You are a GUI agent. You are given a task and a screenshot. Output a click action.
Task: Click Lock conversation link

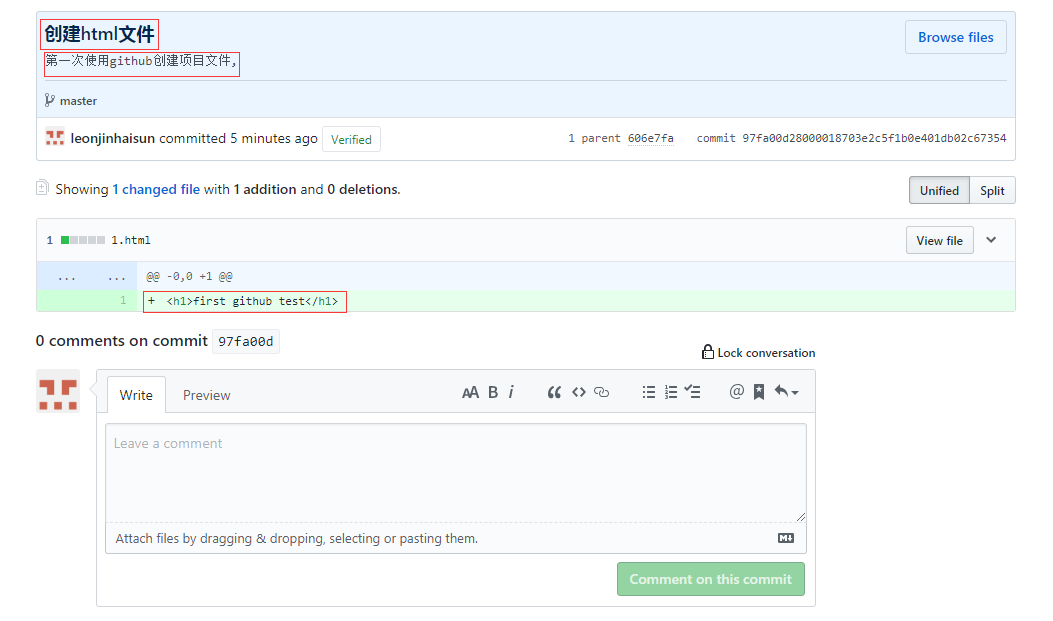(x=766, y=352)
